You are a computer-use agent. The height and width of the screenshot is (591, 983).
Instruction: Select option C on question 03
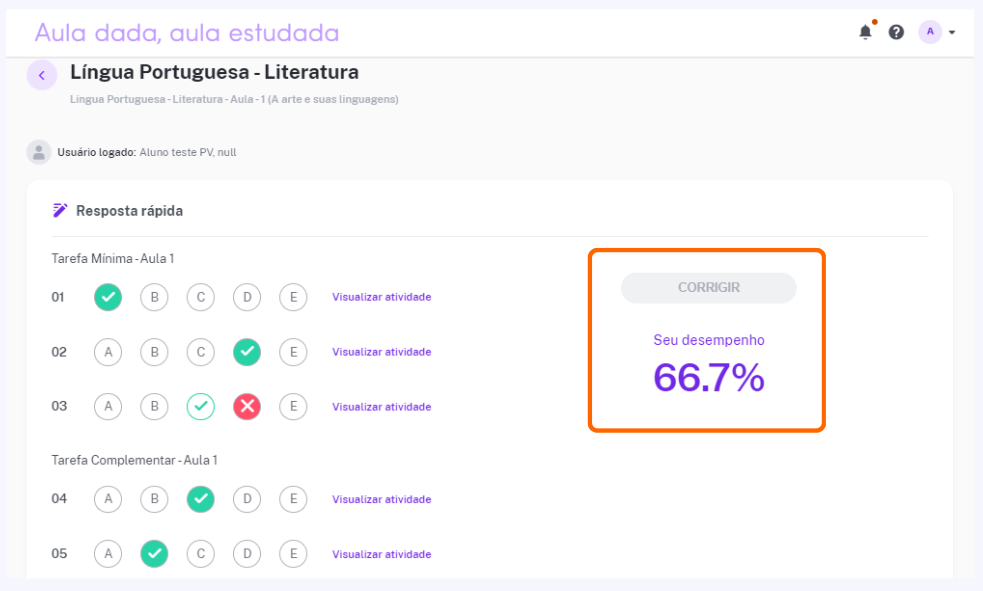coord(201,406)
